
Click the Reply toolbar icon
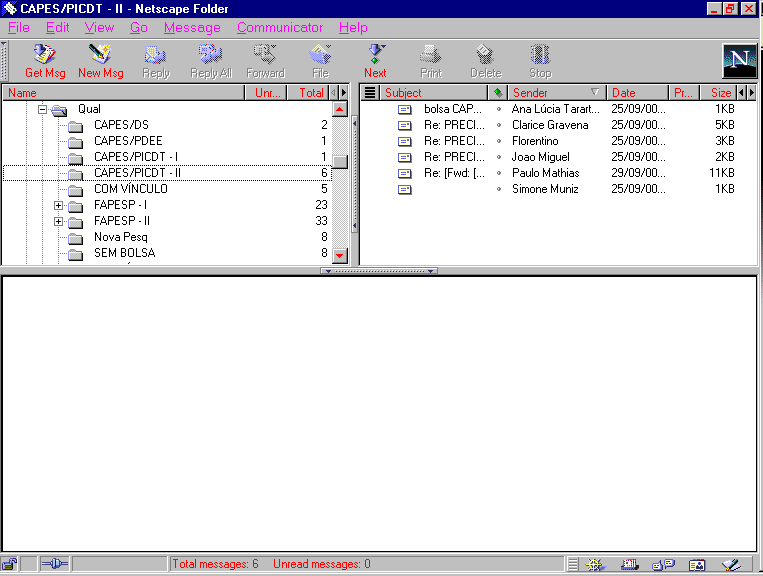[156, 55]
